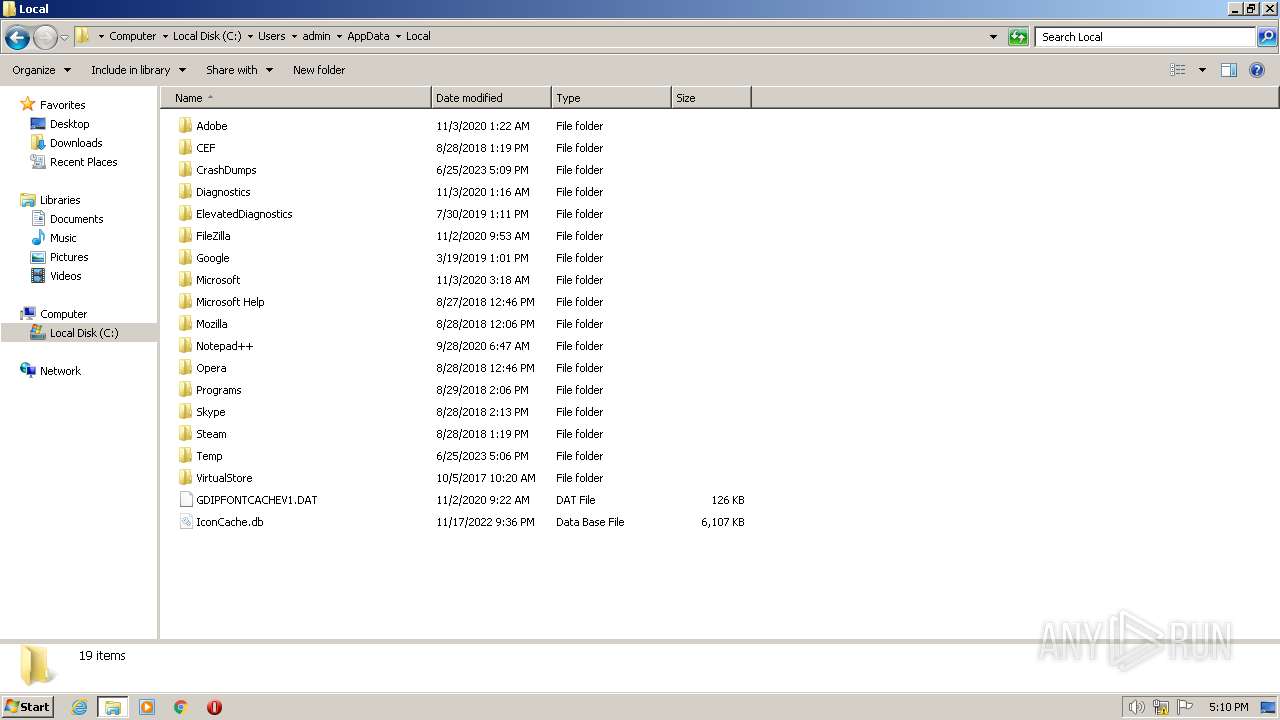The width and height of the screenshot is (1280, 720).
Task: Click the volume speaker tray icon
Action: [x=1136, y=707]
